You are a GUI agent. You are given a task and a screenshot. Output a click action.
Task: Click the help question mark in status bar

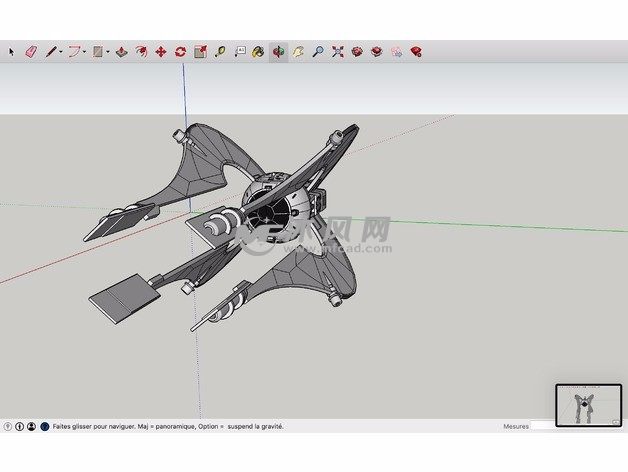pyautogui.click(x=8, y=426)
